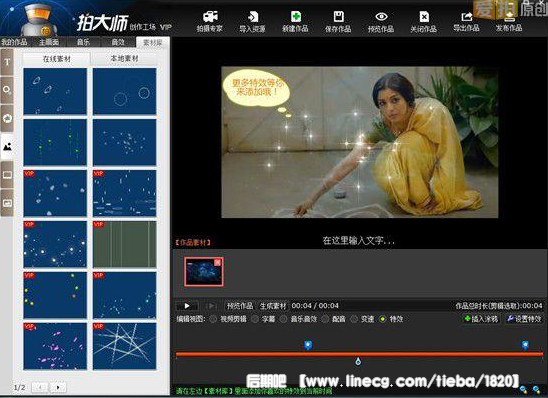Viewport: 548px width, 398px height.
Task: Choose the green falling dots effect thumbnail
Action: [x=55, y=142]
